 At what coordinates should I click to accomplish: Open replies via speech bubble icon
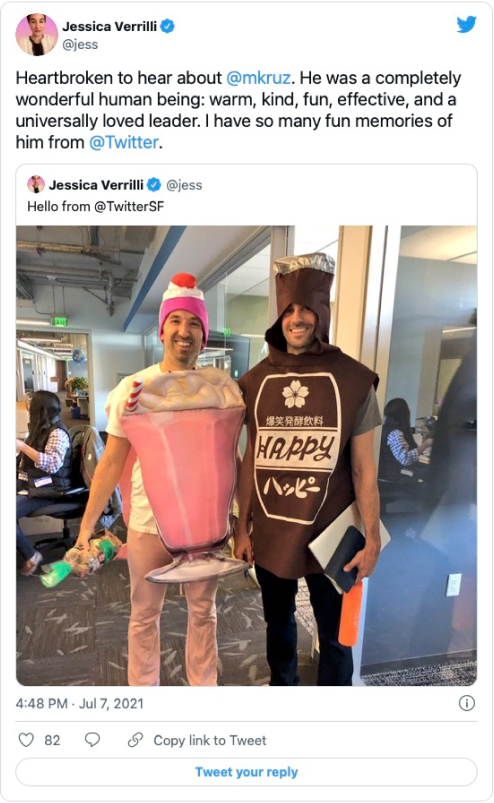(92, 740)
